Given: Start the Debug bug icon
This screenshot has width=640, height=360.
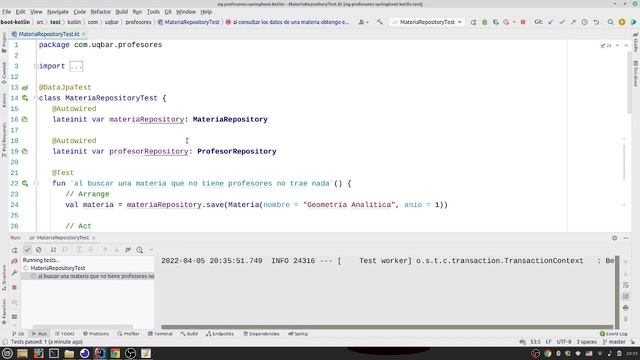Looking at the screenshot, I should [484, 22].
